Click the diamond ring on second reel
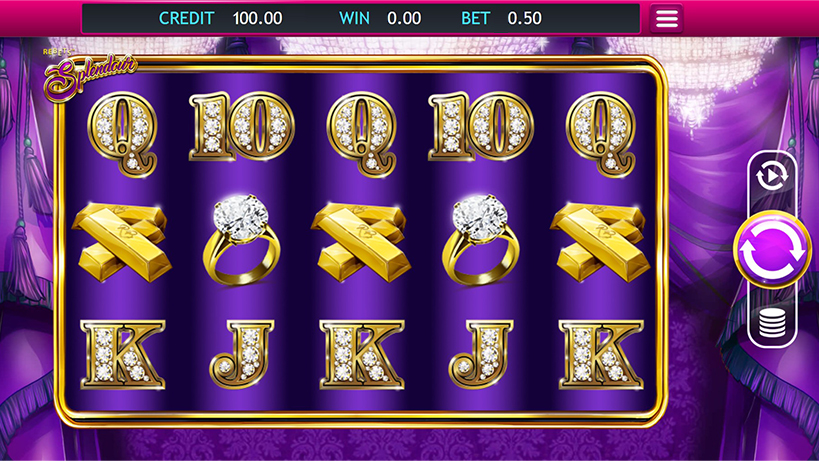Viewport: 819px width, 461px height. coord(241,240)
